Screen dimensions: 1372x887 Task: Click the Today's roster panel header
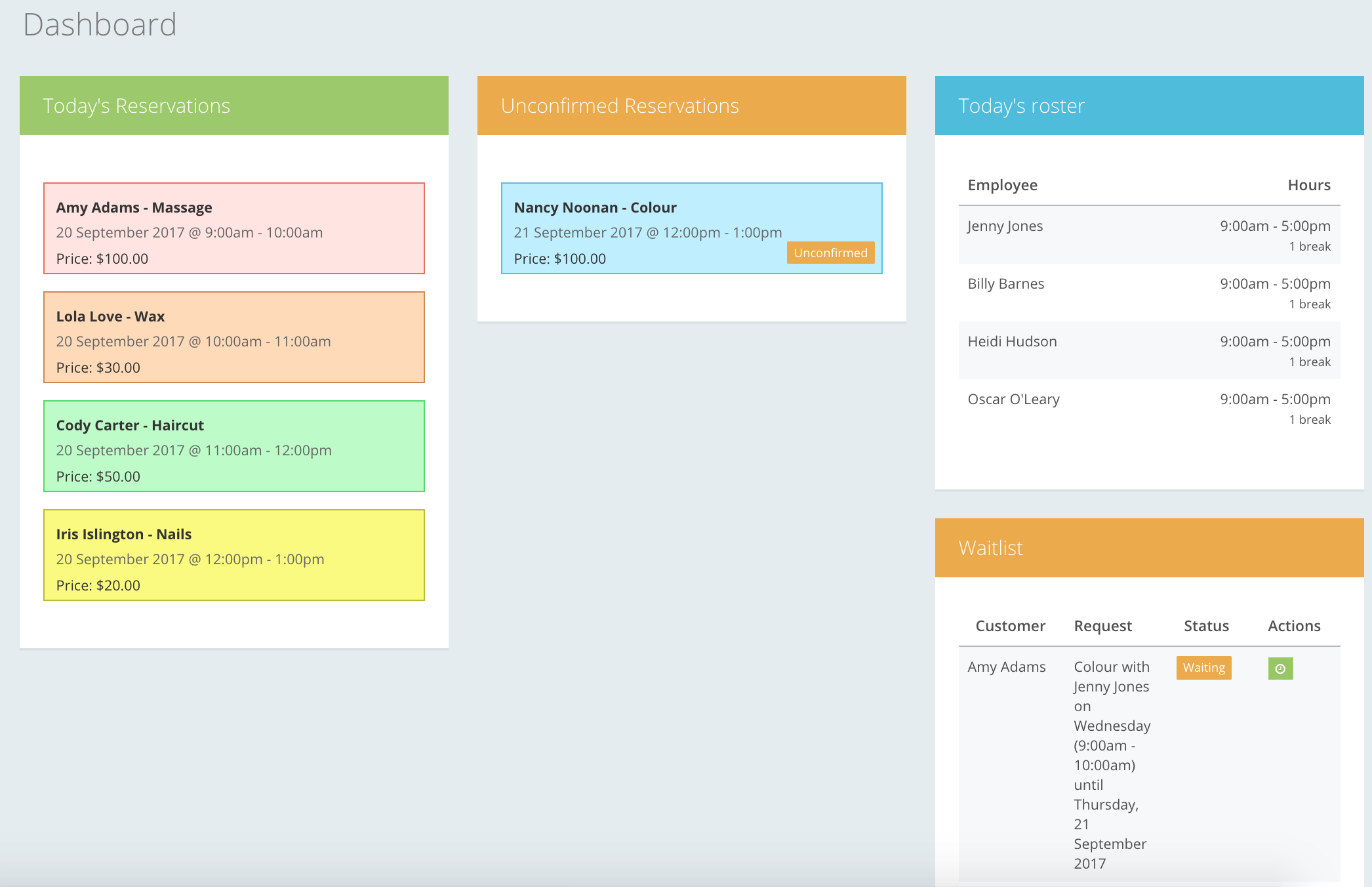[x=1150, y=106]
